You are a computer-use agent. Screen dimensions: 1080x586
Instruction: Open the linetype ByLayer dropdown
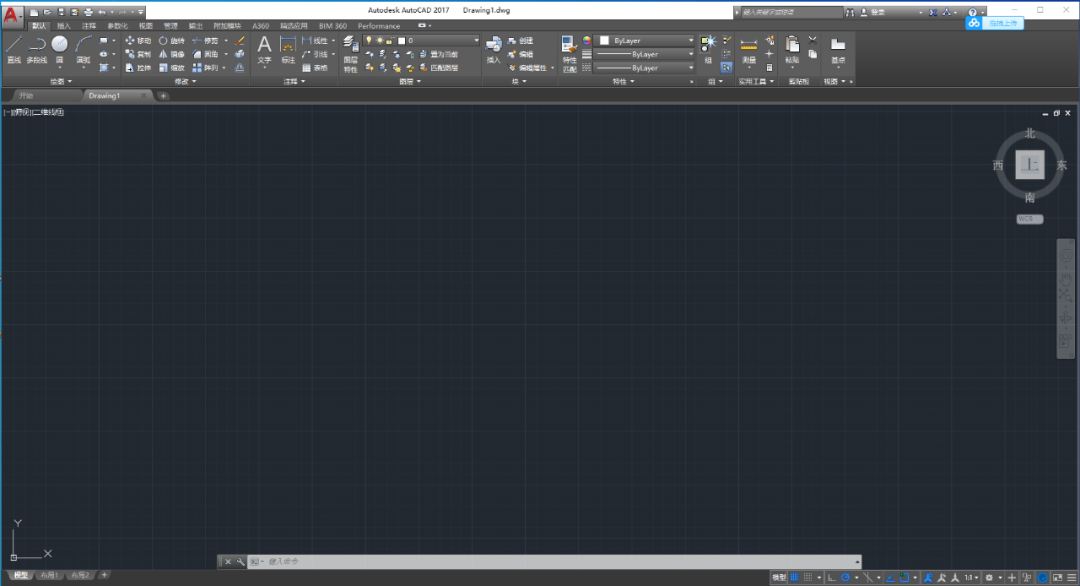645,68
